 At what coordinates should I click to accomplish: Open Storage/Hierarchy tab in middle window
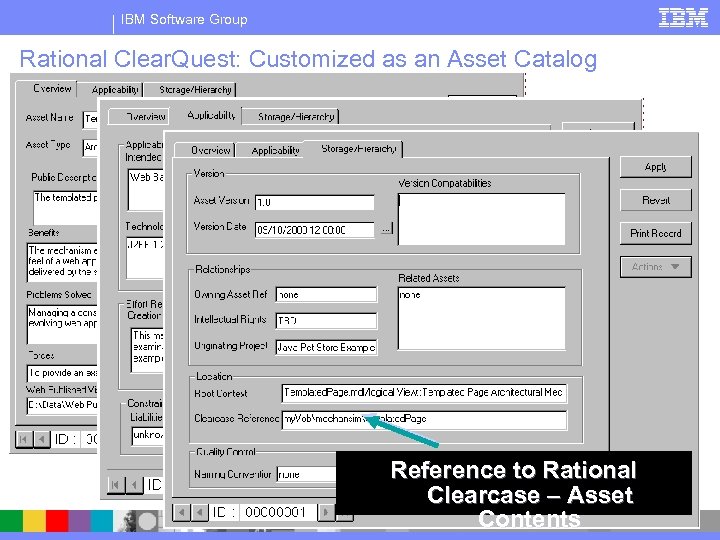[290, 117]
